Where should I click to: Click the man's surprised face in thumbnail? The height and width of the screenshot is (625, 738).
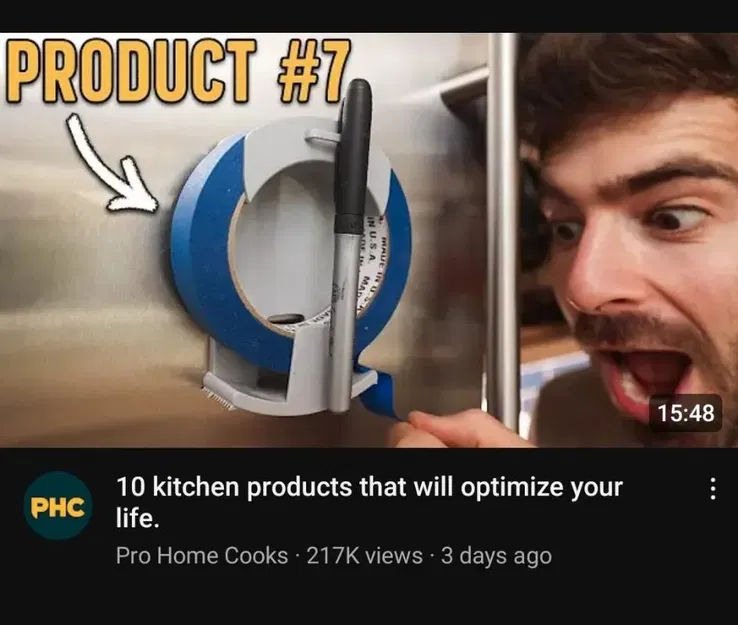pos(640,245)
